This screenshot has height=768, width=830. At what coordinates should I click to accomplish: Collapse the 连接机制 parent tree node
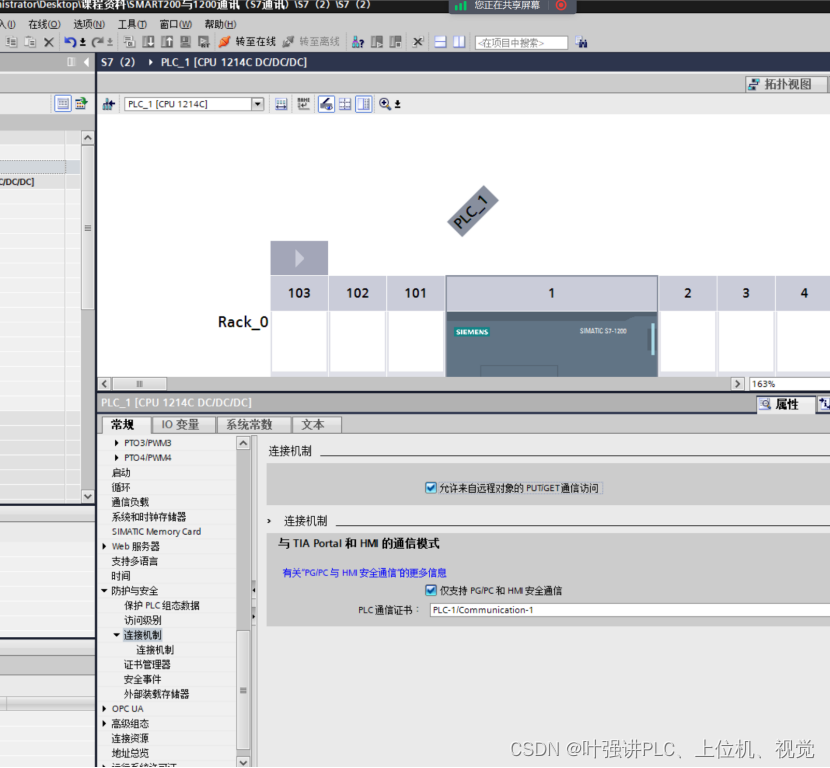(x=116, y=635)
